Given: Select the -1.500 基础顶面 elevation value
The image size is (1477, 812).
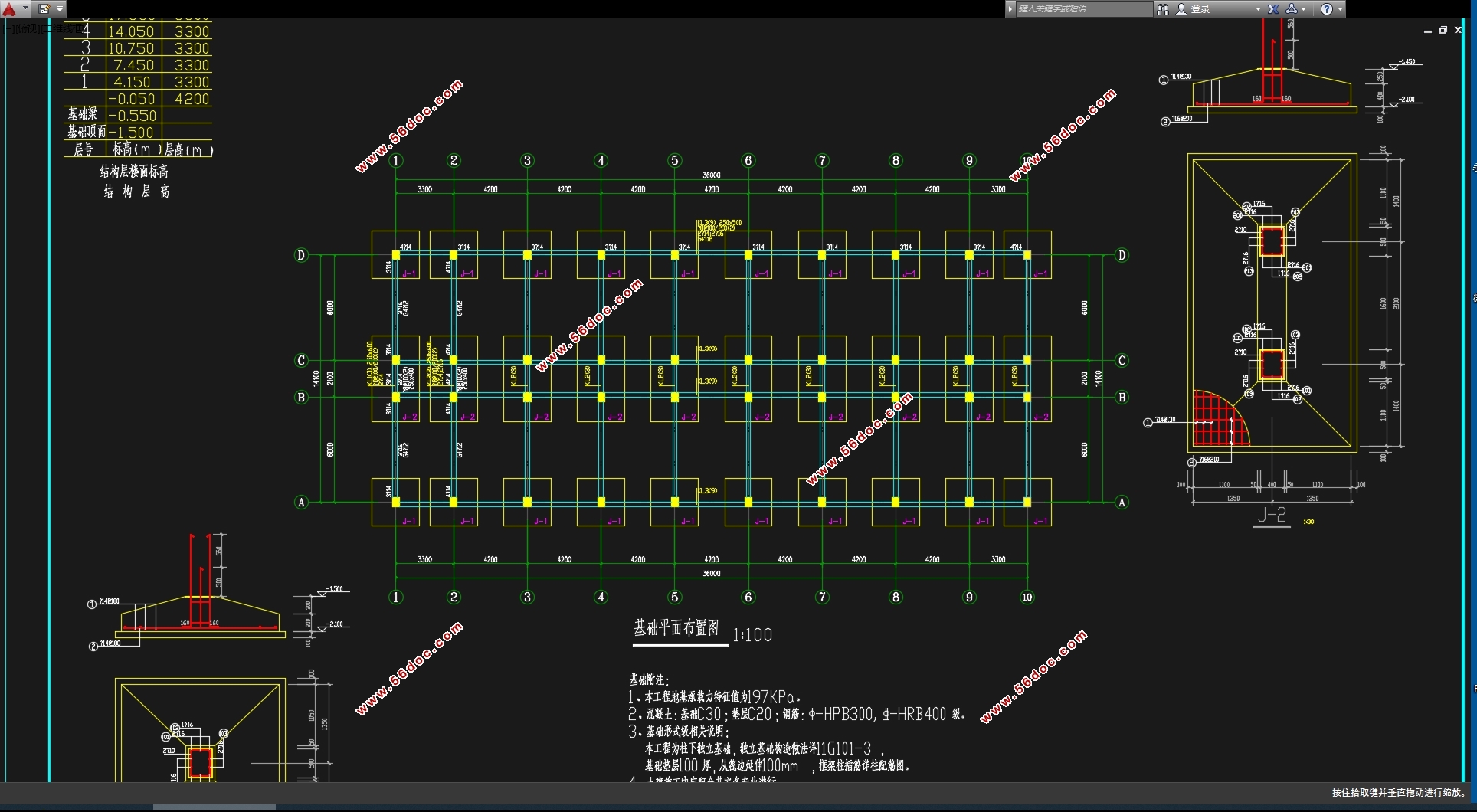Looking at the screenshot, I should pyautogui.click(x=131, y=133).
